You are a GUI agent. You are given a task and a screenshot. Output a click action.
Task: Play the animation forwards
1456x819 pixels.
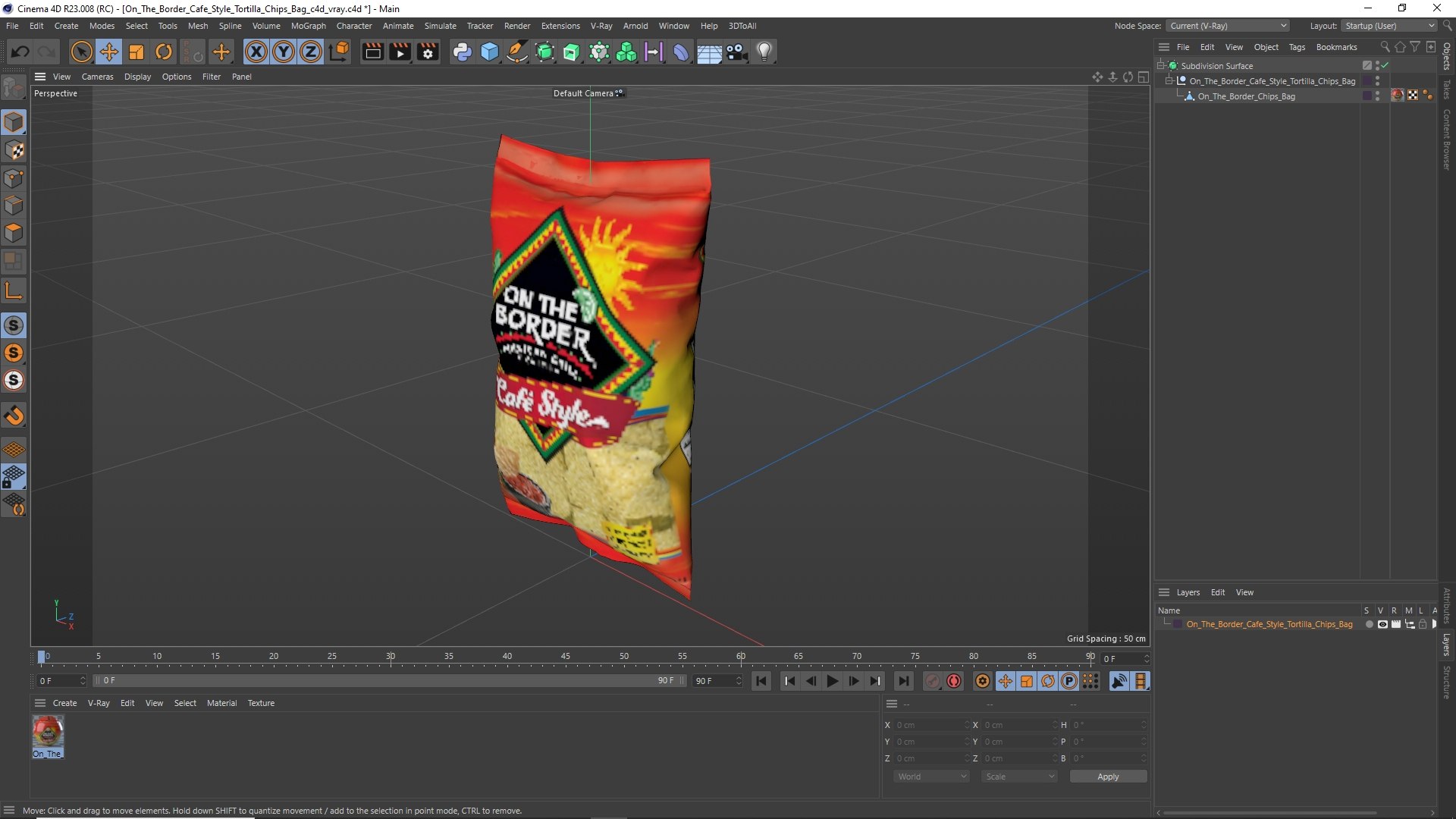(x=832, y=681)
